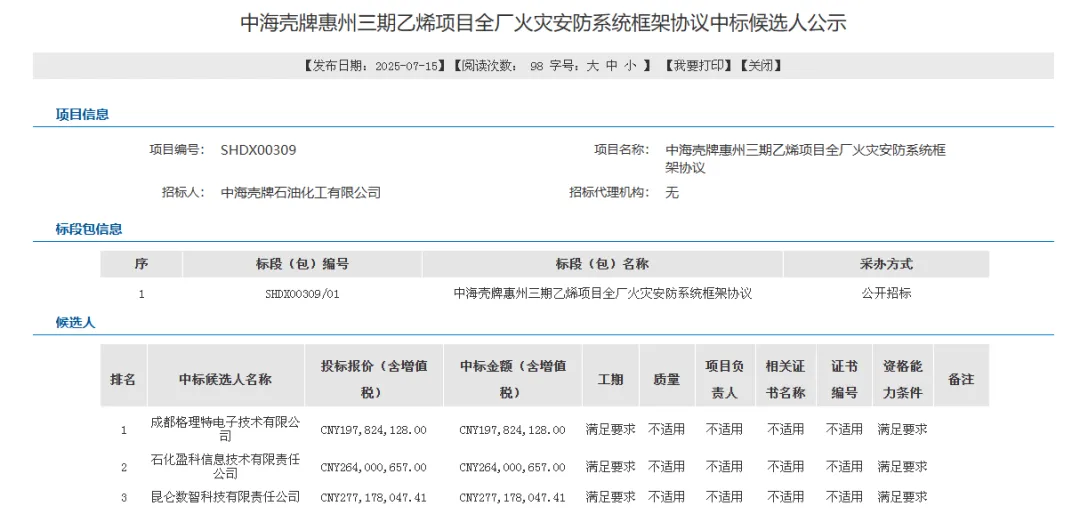Click winning amount CNY197,824,128.00 in 中标金额 column
1080x514 pixels.
[x=512, y=430]
